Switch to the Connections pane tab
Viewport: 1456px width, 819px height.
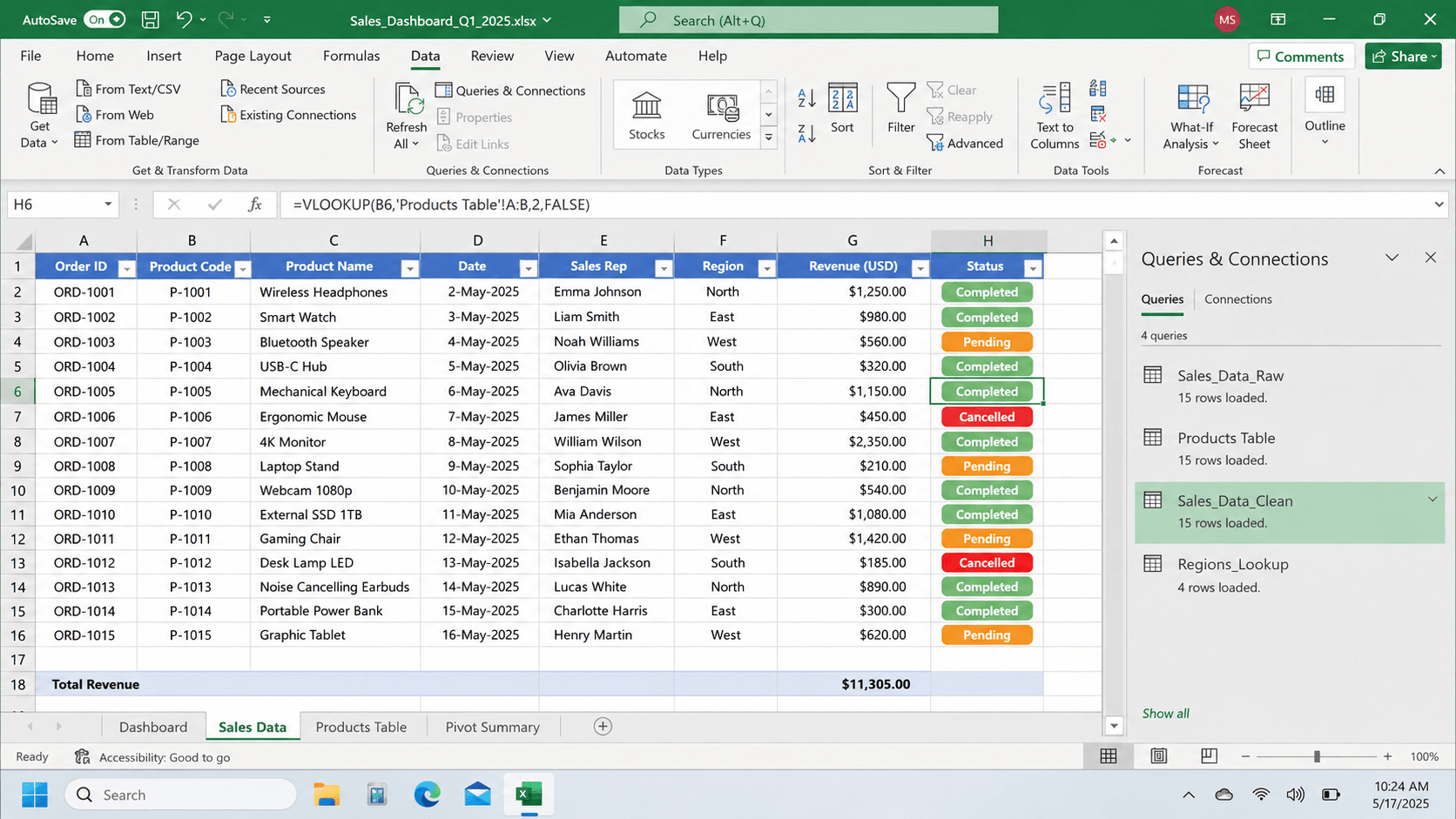point(1237,299)
